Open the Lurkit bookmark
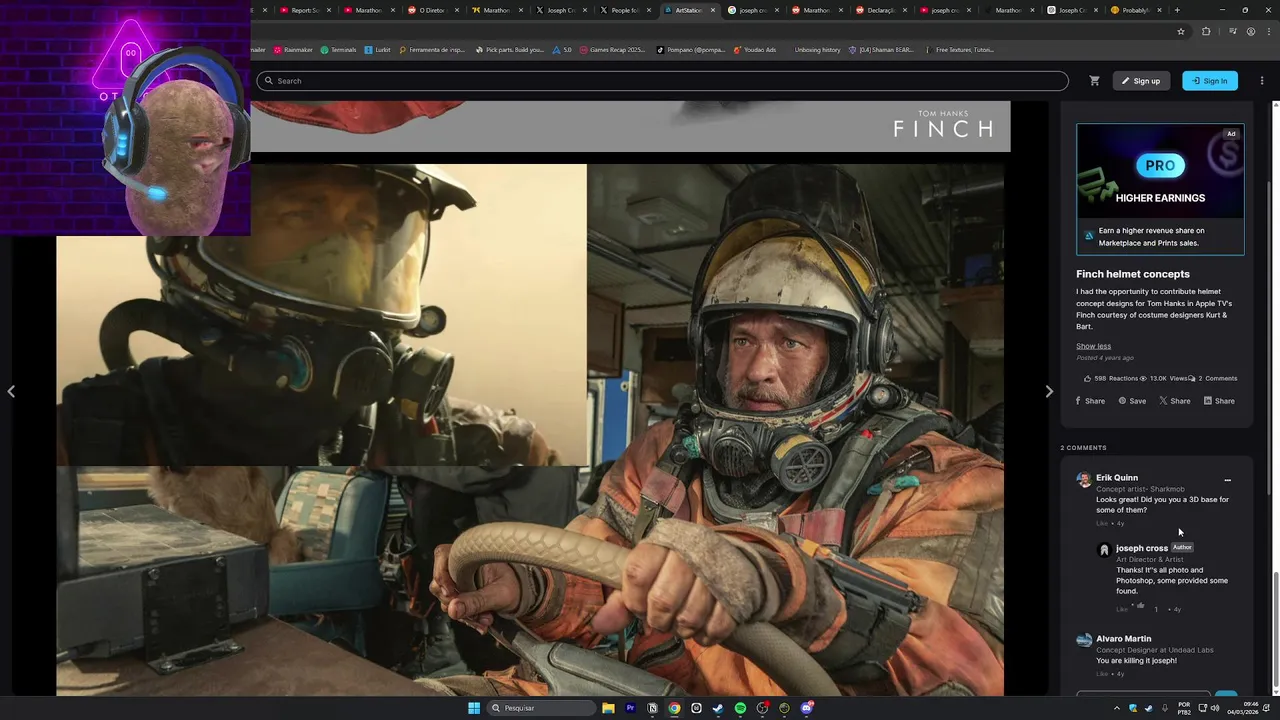This screenshot has width=1280, height=720. 378,50
